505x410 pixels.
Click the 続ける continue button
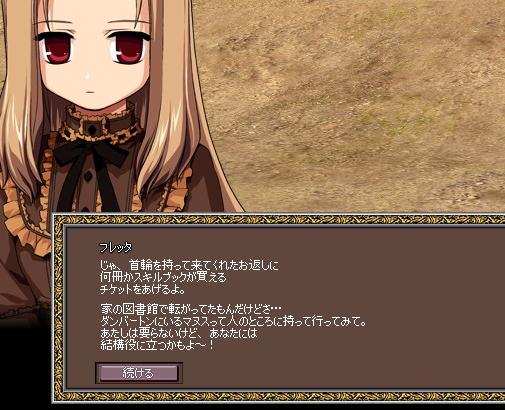(139, 373)
